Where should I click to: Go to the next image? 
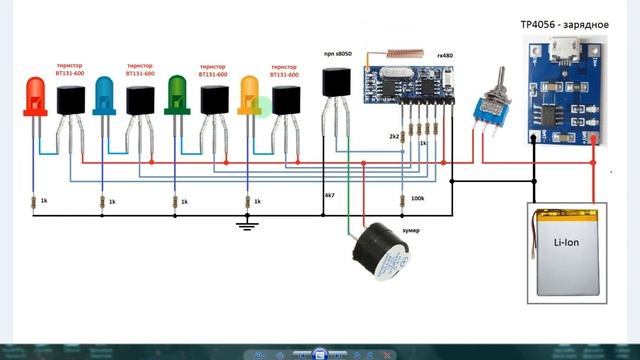coord(338,356)
